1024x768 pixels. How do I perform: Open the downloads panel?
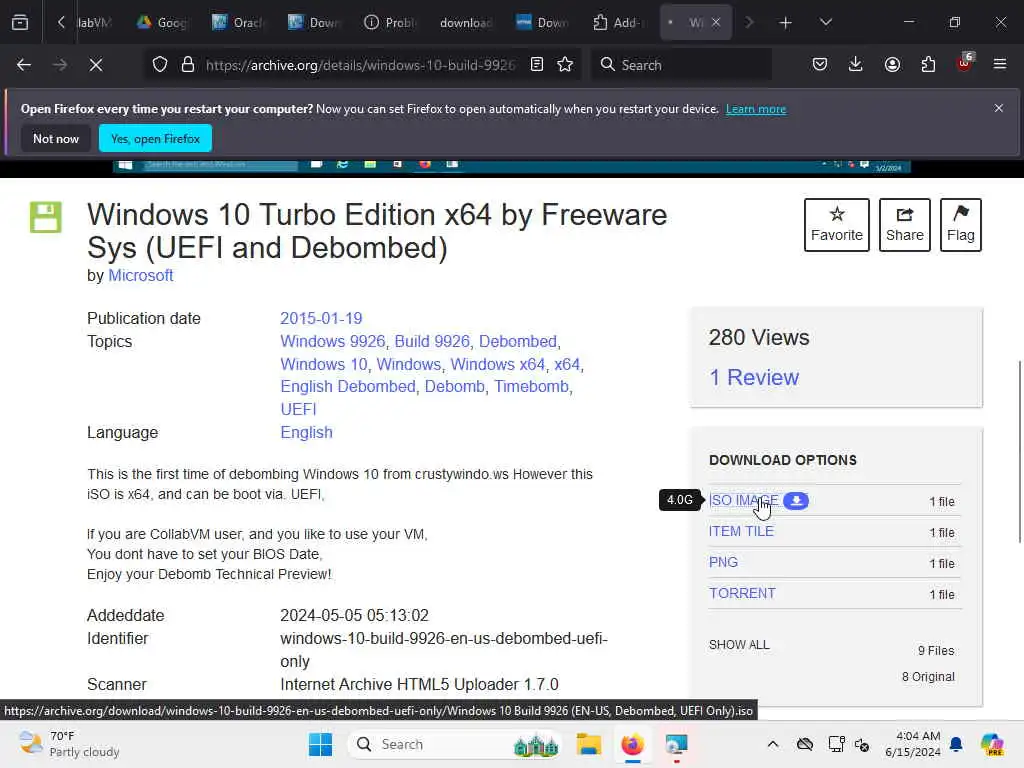(856, 65)
